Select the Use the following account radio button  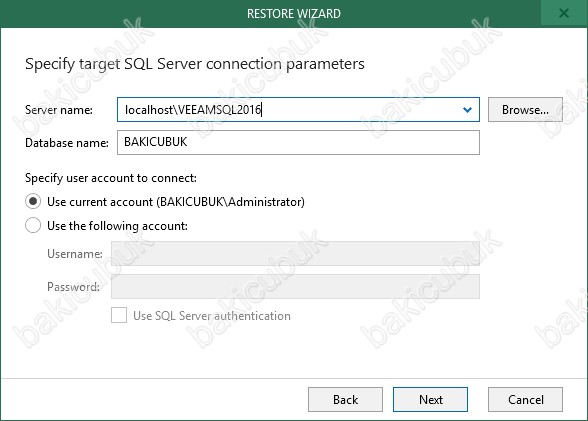[33, 226]
